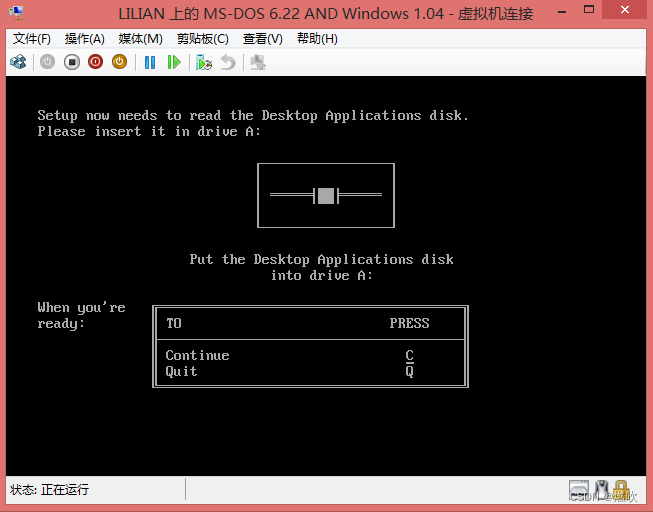Click the red Shut Down icon
The height and width of the screenshot is (512, 653).
[x=95, y=62]
